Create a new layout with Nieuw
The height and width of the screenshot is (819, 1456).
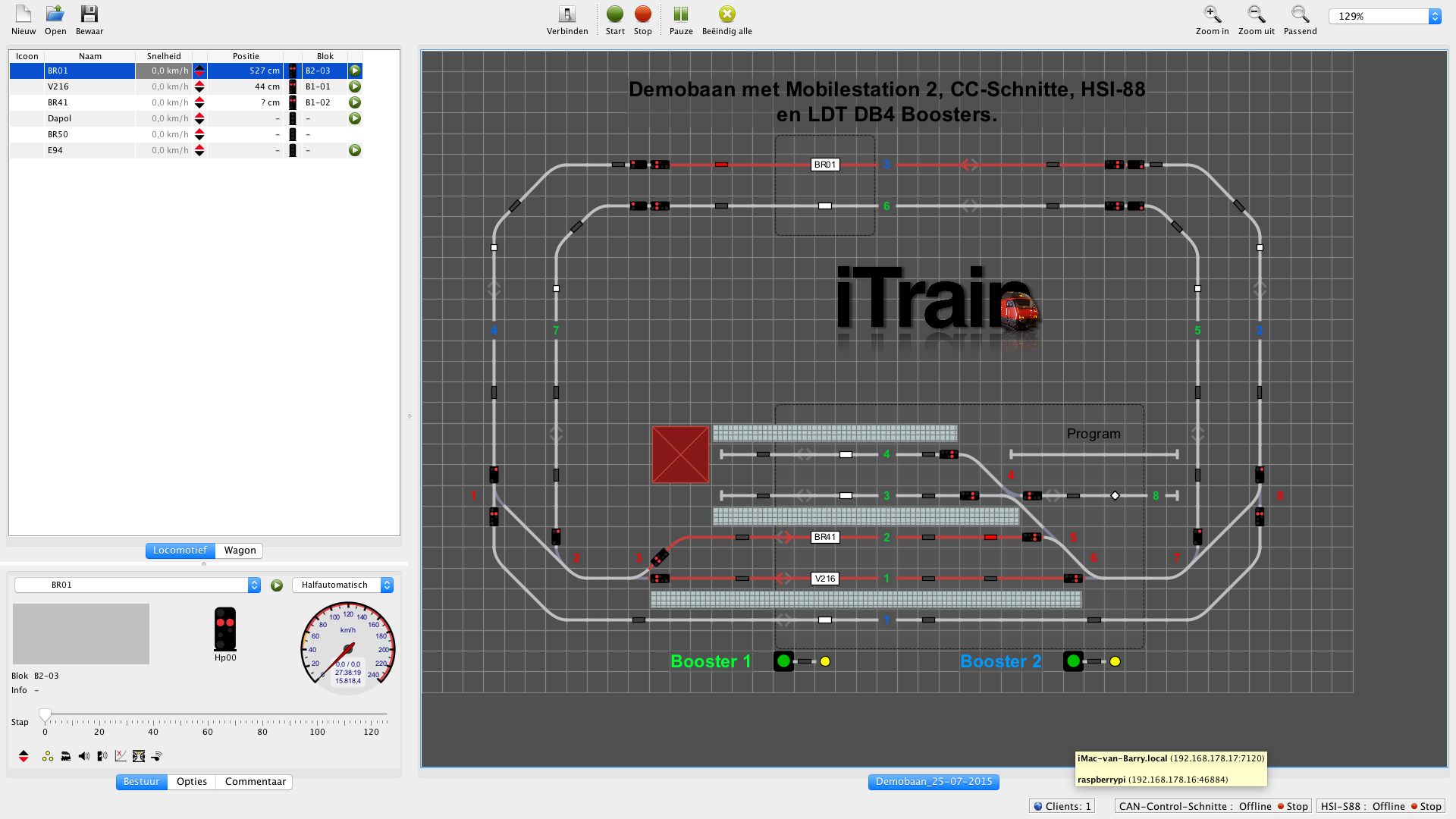click(x=24, y=20)
